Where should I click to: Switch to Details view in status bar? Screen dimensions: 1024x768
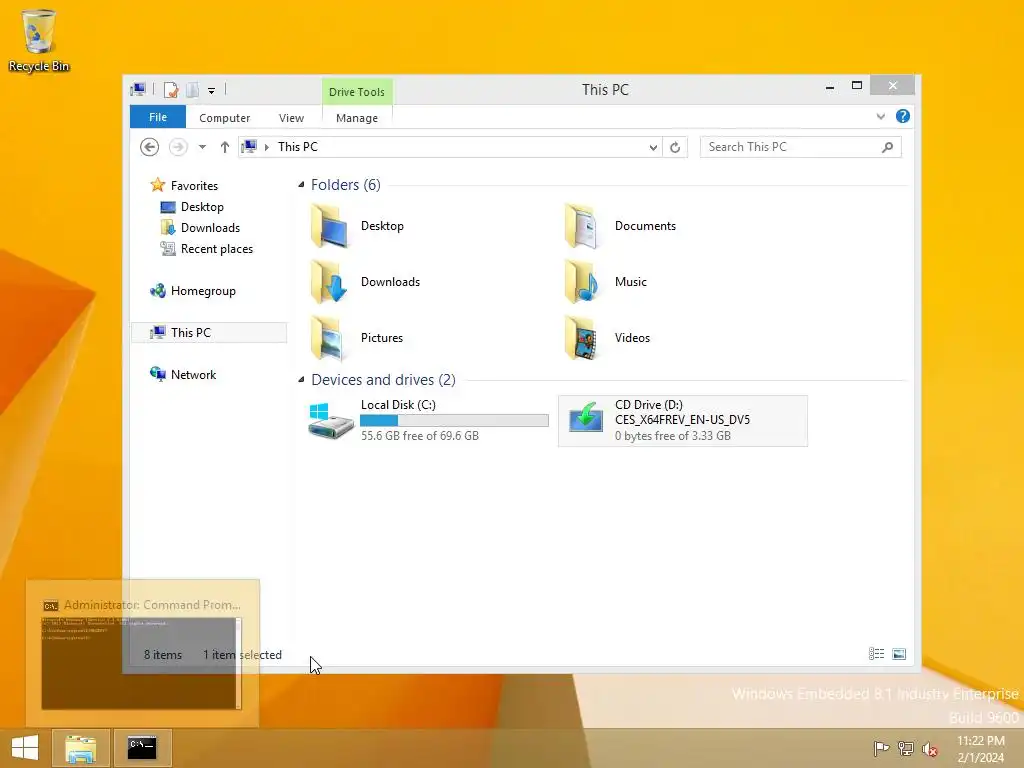[876, 654]
